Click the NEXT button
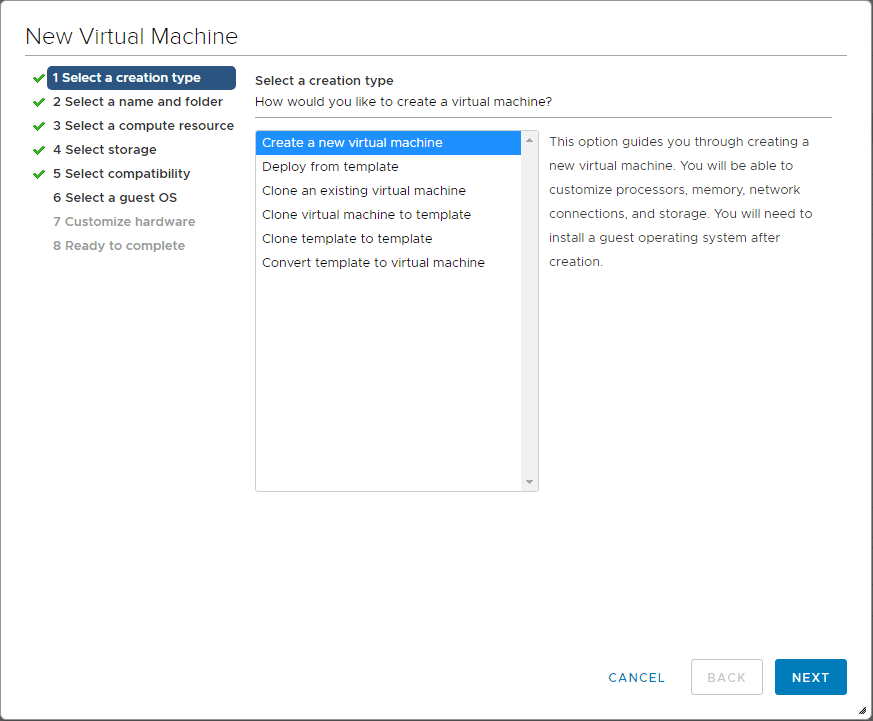The image size is (873, 721). (x=810, y=677)
